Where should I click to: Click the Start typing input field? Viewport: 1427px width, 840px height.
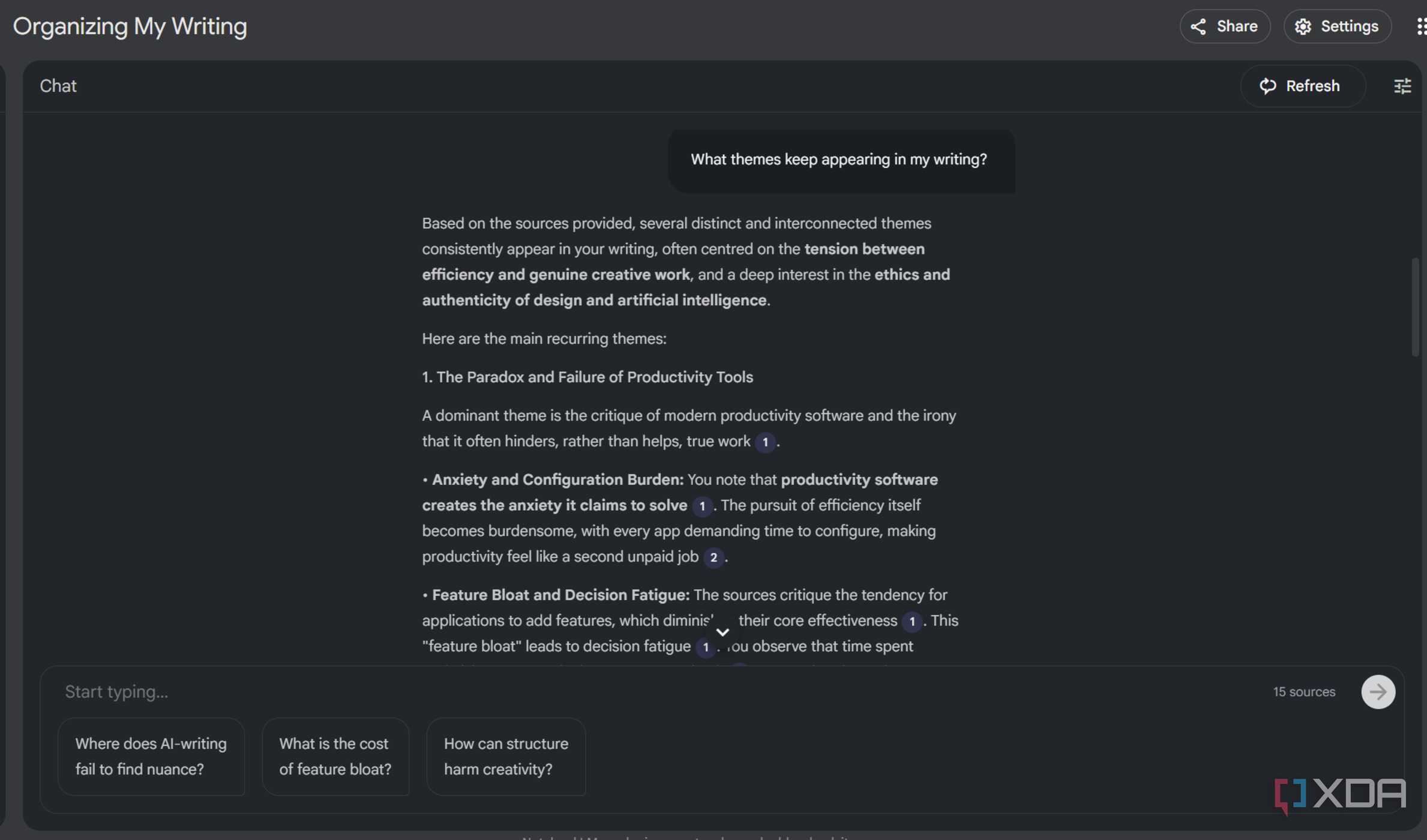[600, 692]
